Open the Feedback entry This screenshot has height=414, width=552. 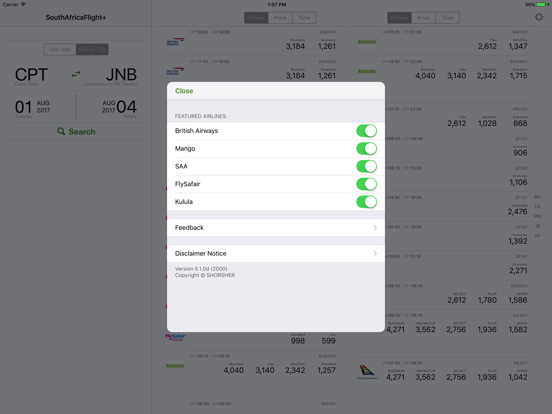pyautogui.click(x=276, y=227)
